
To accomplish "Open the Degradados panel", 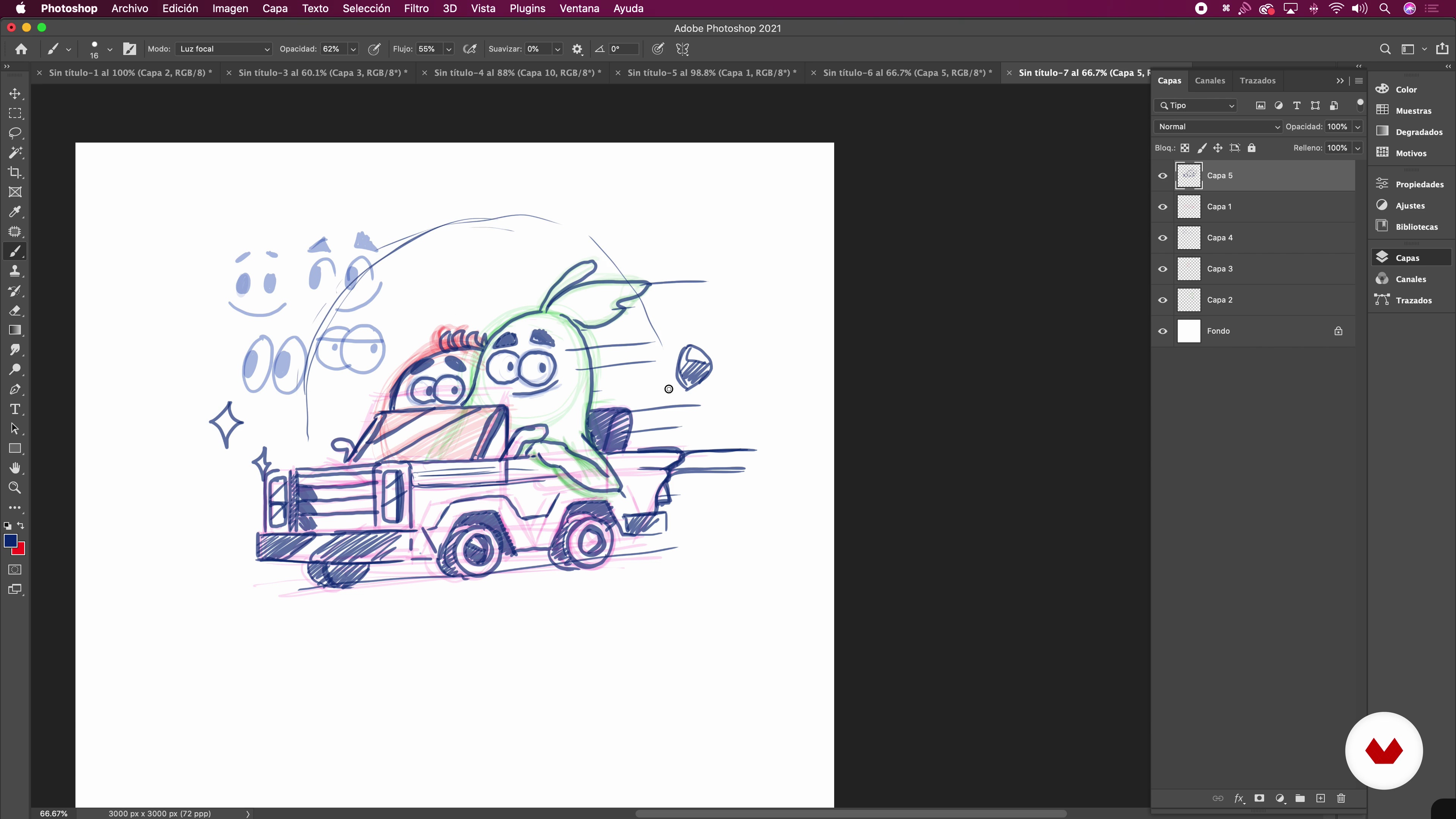I will tap(1410, 132).
